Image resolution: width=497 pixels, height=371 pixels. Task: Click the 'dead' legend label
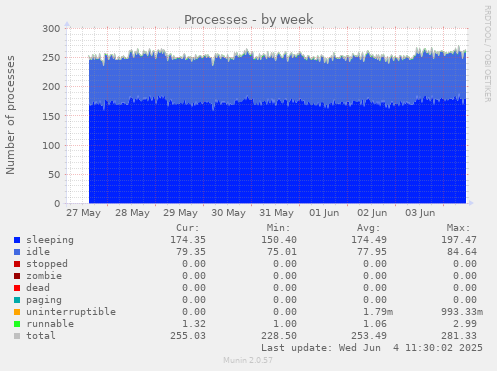[38, 288]
